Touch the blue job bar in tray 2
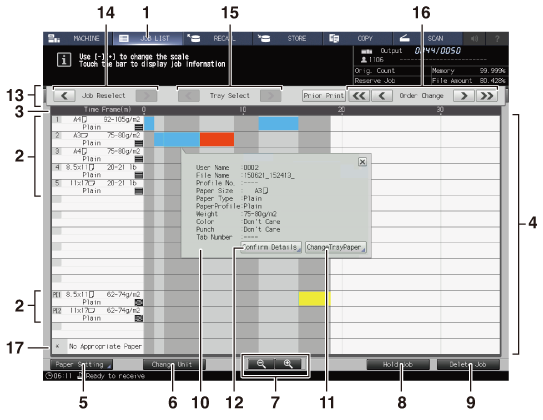 pos(177,139)
